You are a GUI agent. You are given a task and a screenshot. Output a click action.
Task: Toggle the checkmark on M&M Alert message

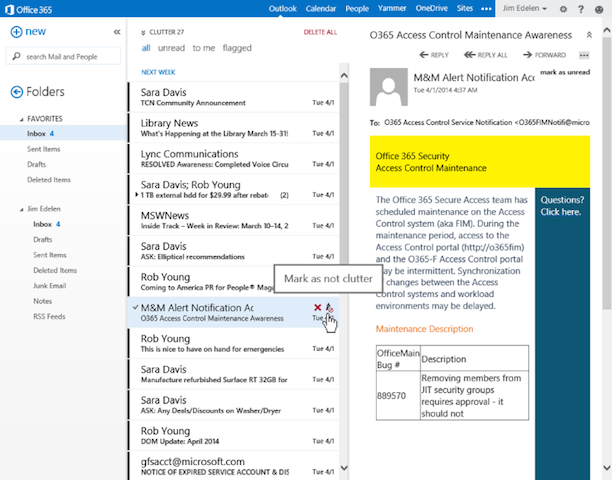[x=135, y=308]
